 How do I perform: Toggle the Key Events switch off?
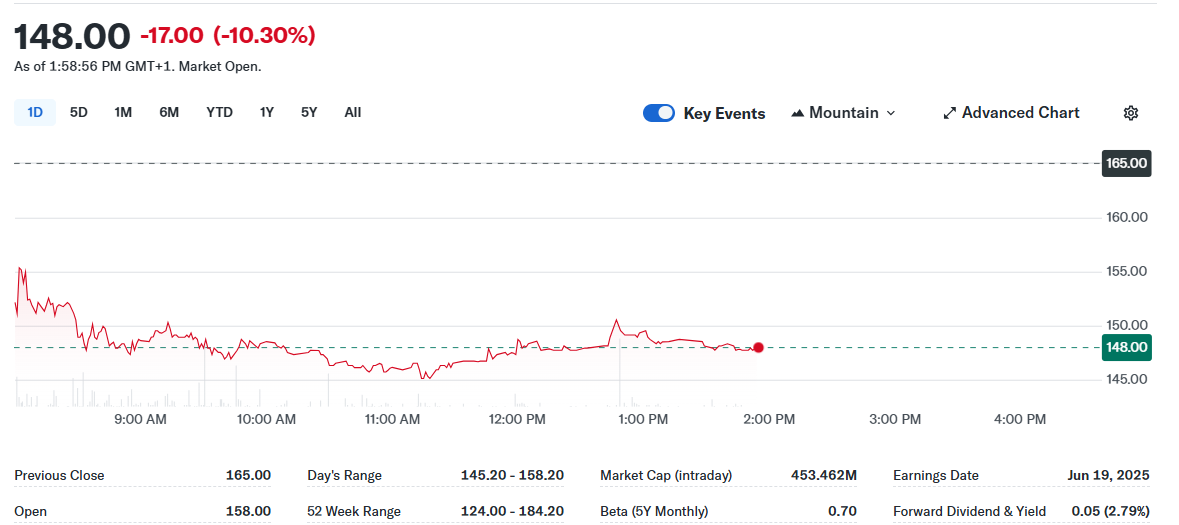click(659, 113)
